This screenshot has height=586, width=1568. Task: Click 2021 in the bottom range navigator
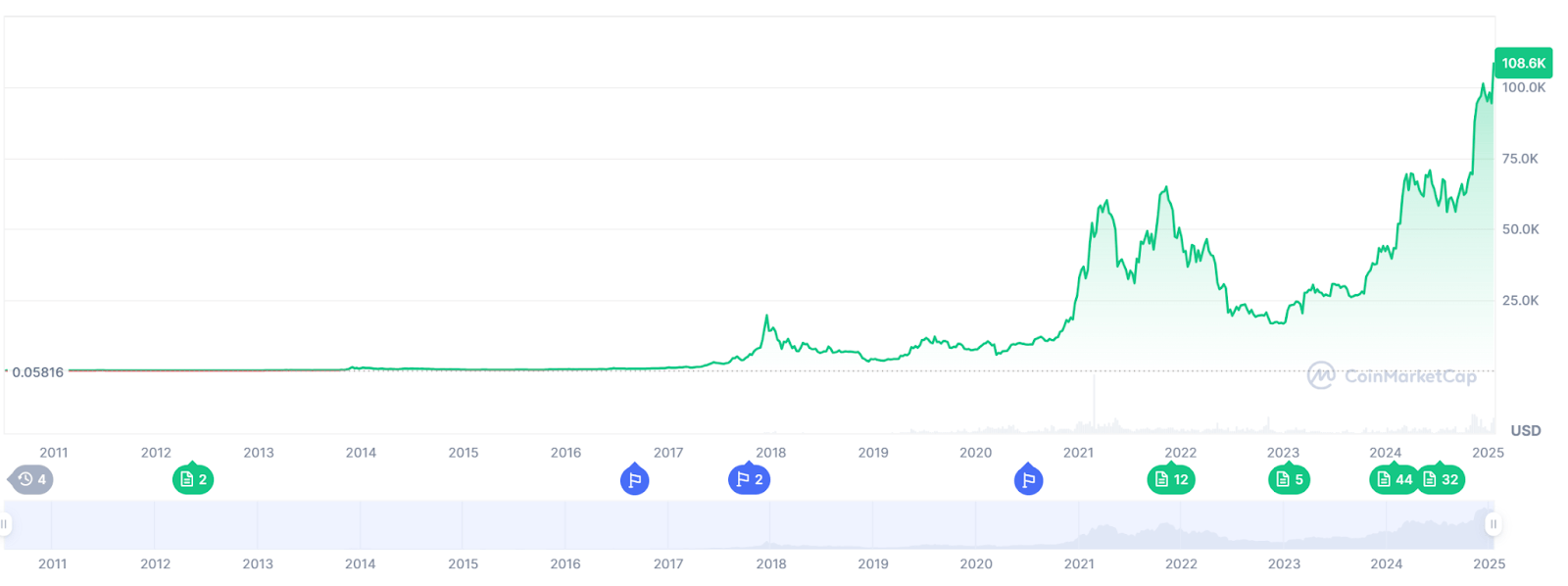pos(1079,563)
